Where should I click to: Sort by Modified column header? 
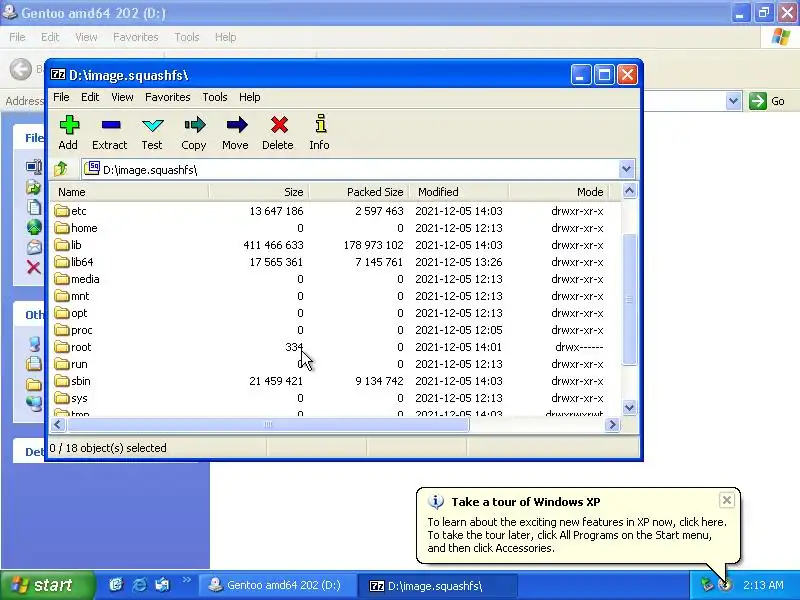click(459, 192)
